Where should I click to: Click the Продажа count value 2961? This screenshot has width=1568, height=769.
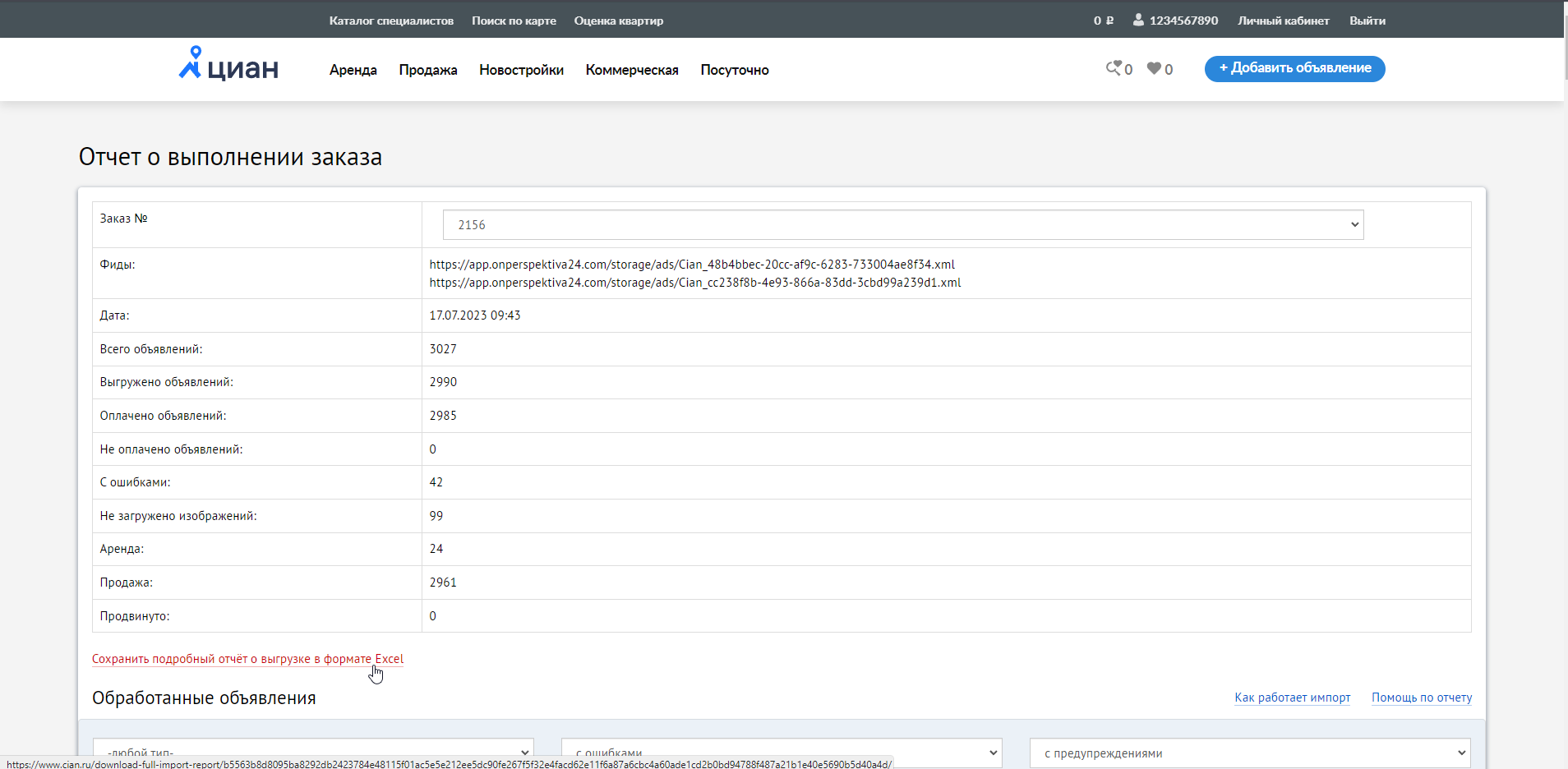443,583
